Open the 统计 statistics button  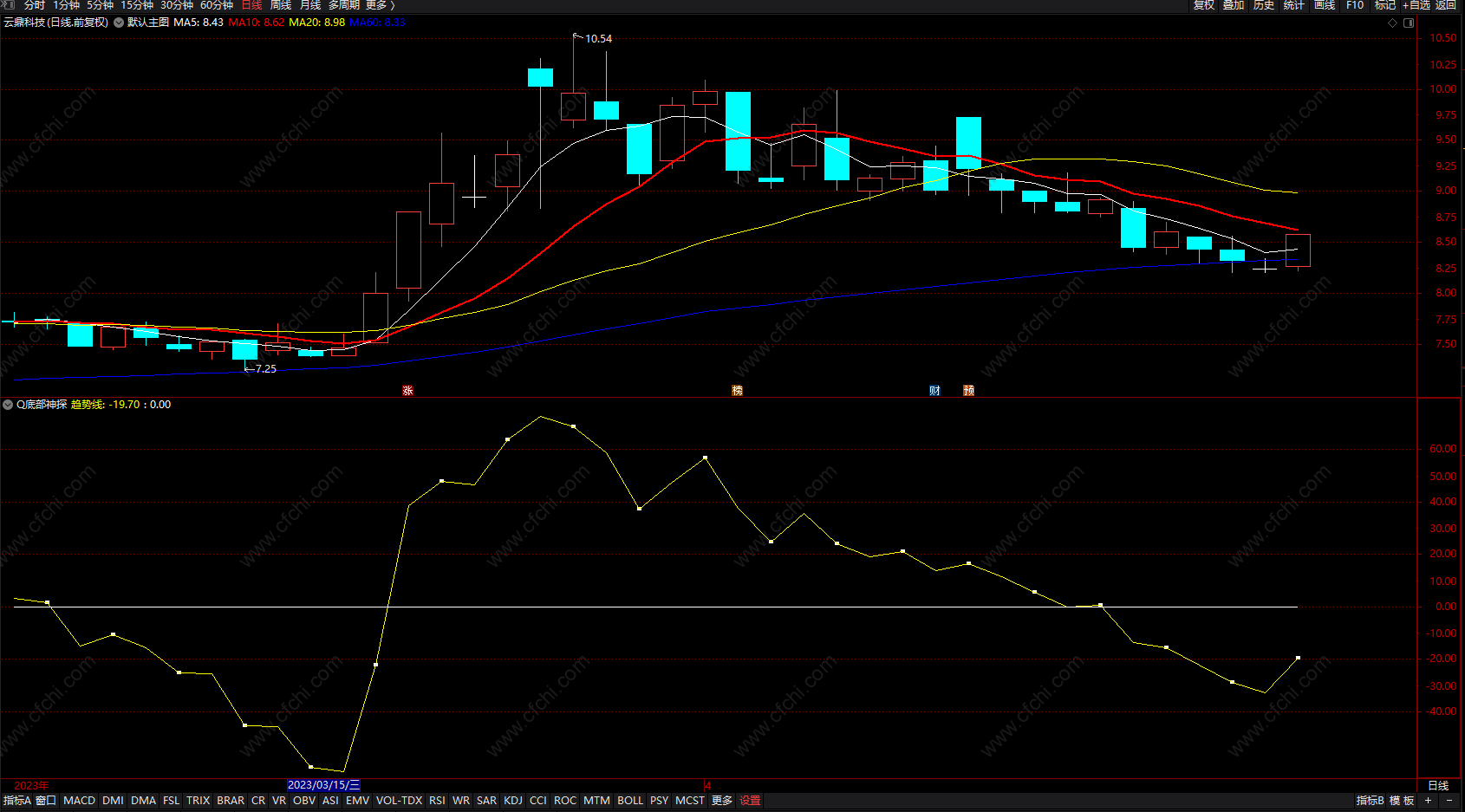tap(1294, 5)
